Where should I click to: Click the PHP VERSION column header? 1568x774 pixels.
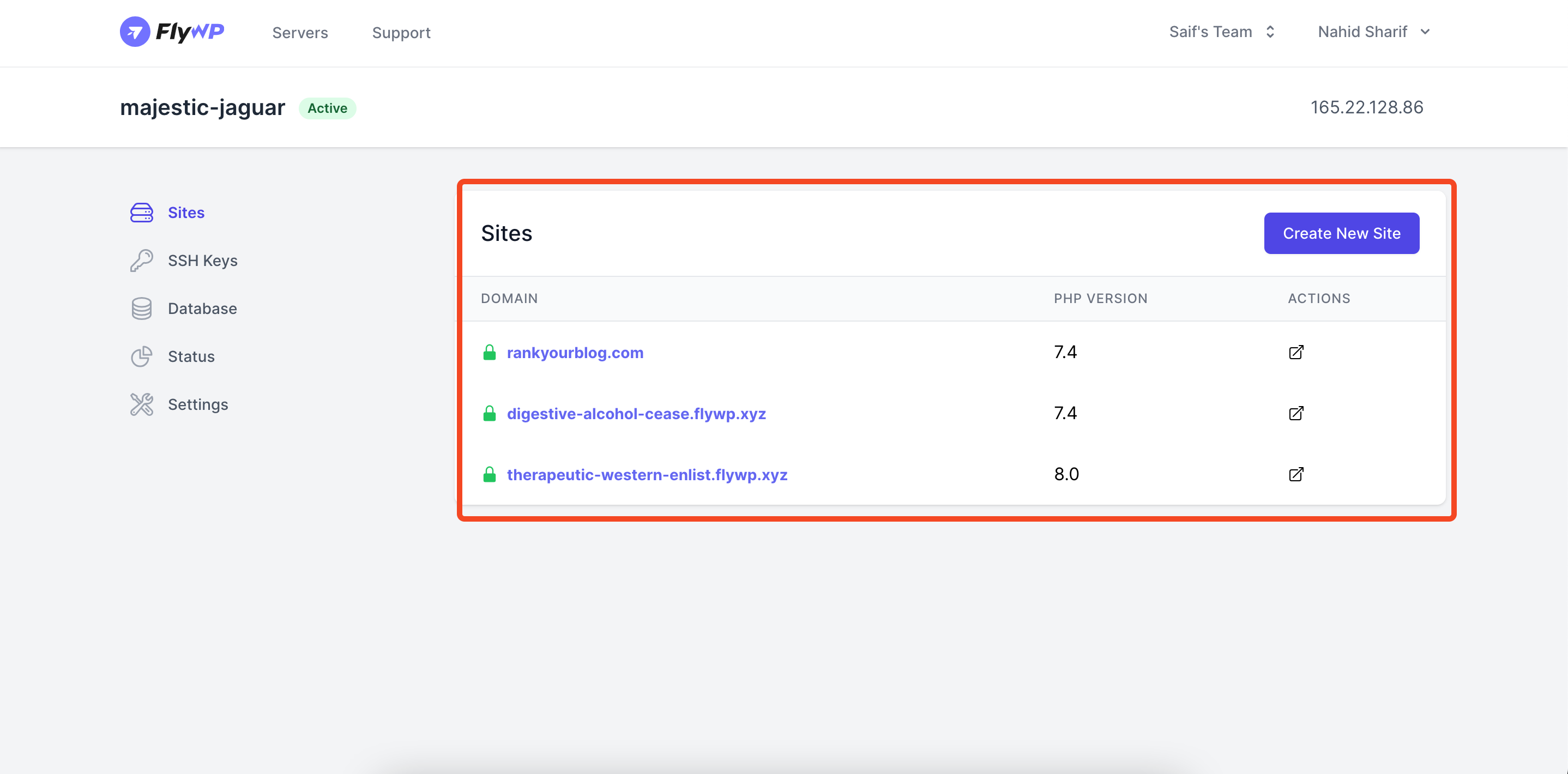pyautogui.click(x=1101, y=298)
